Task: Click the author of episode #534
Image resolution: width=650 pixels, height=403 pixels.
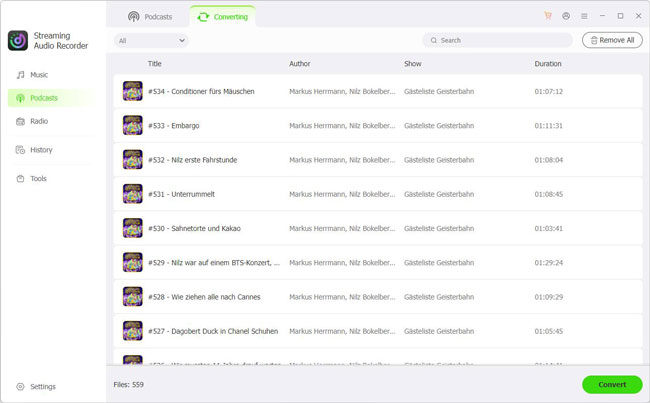Action: pyautogui.click(x=342, y=91)
